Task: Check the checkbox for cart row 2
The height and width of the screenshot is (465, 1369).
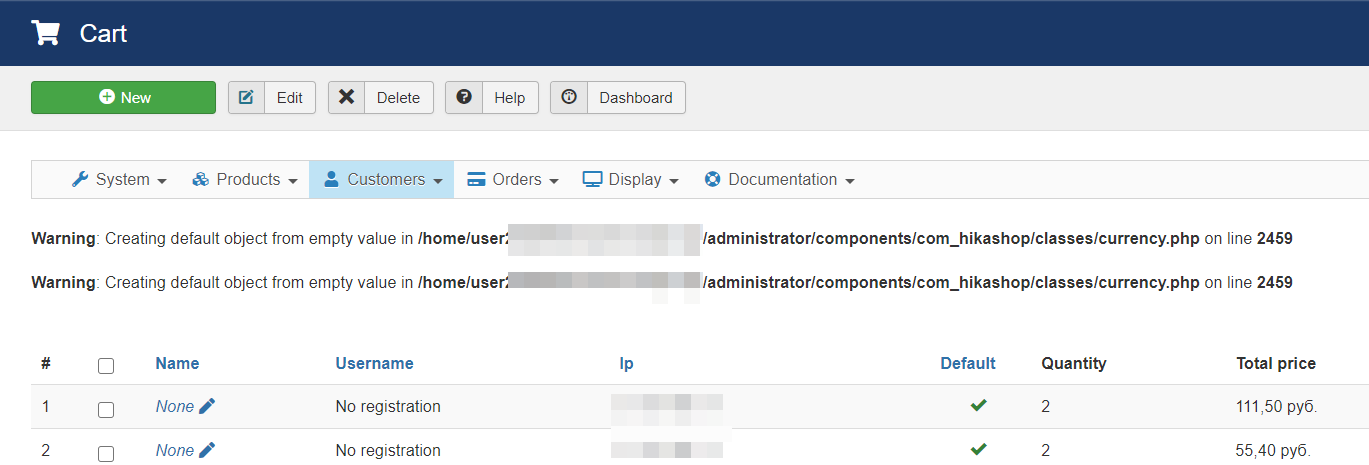Action: (x=106, y=452)
